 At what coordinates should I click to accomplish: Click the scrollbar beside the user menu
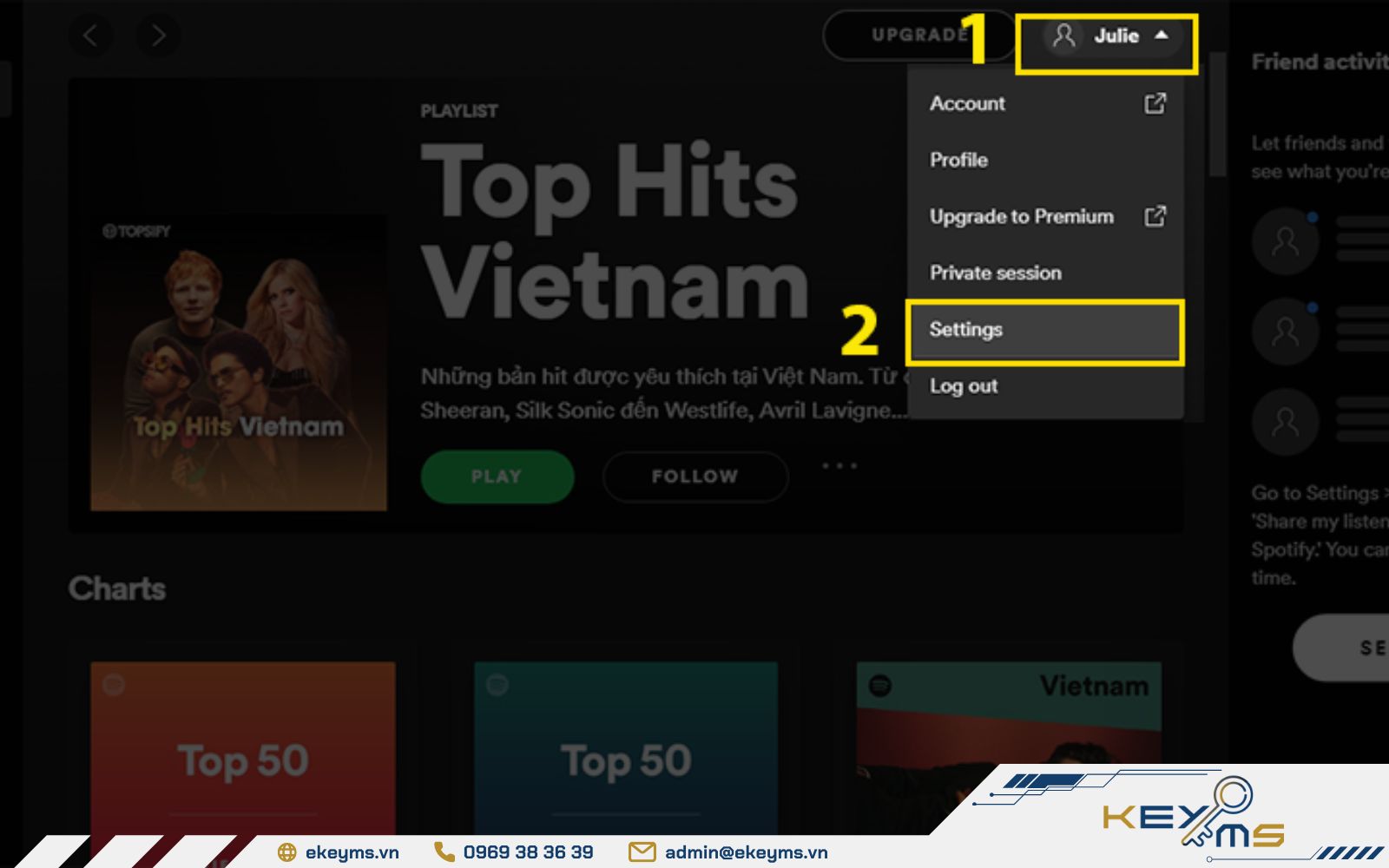click(x=1217, y=113)
